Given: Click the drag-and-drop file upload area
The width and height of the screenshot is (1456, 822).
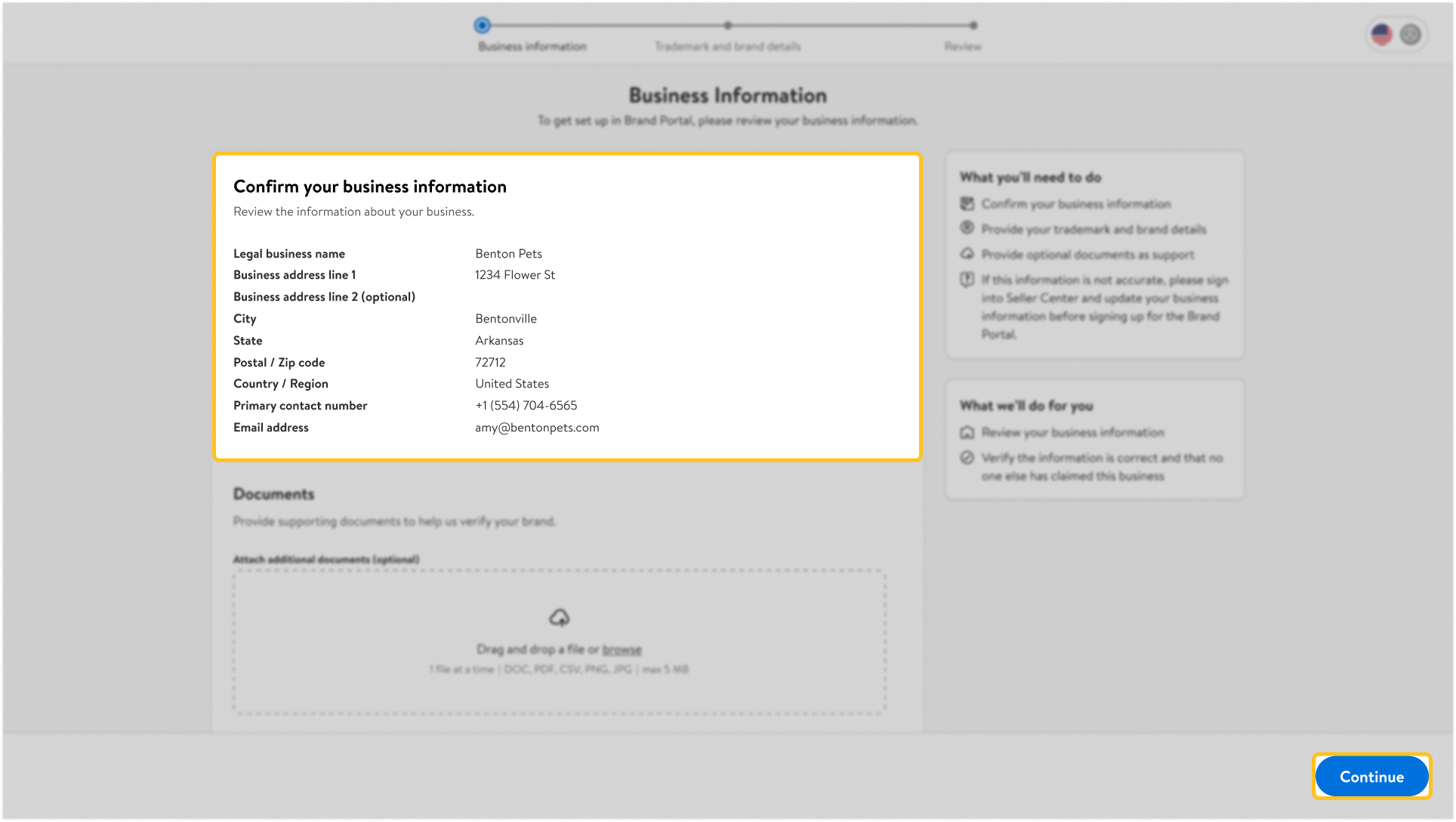Looking at the screenshot, I should [560, 641].
